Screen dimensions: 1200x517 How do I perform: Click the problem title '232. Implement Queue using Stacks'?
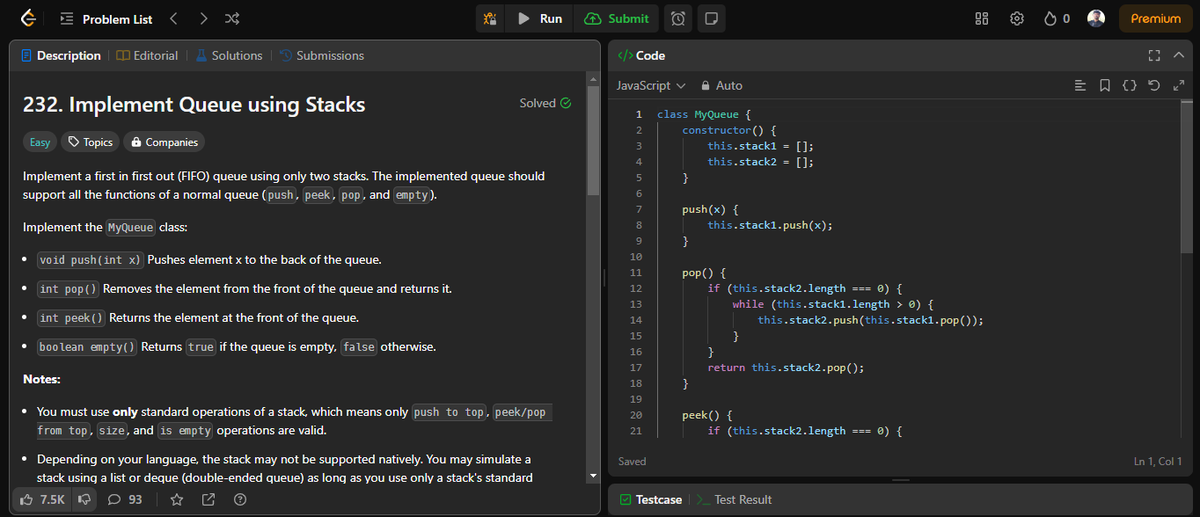point(194,104)
